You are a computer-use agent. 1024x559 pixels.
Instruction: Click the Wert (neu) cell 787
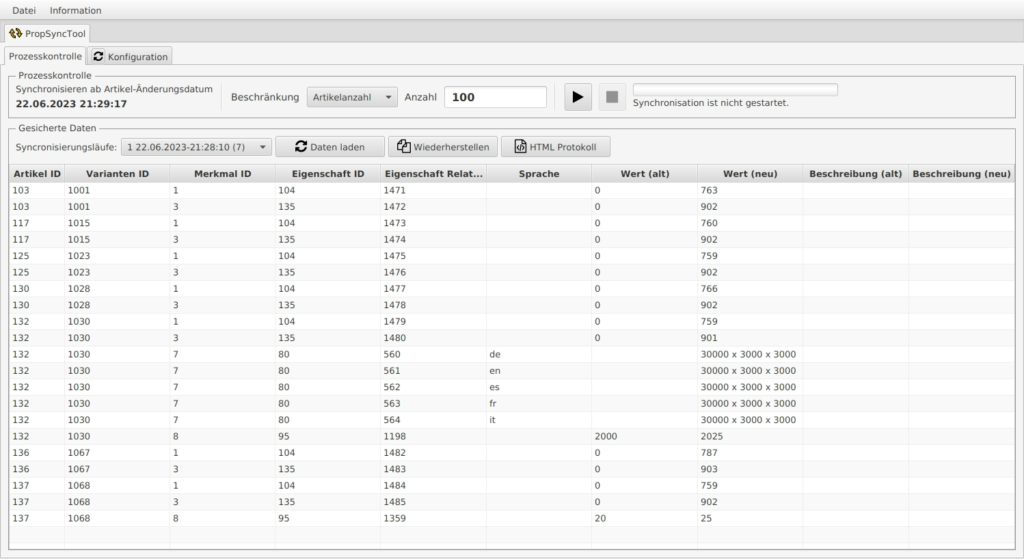point(750,453)
